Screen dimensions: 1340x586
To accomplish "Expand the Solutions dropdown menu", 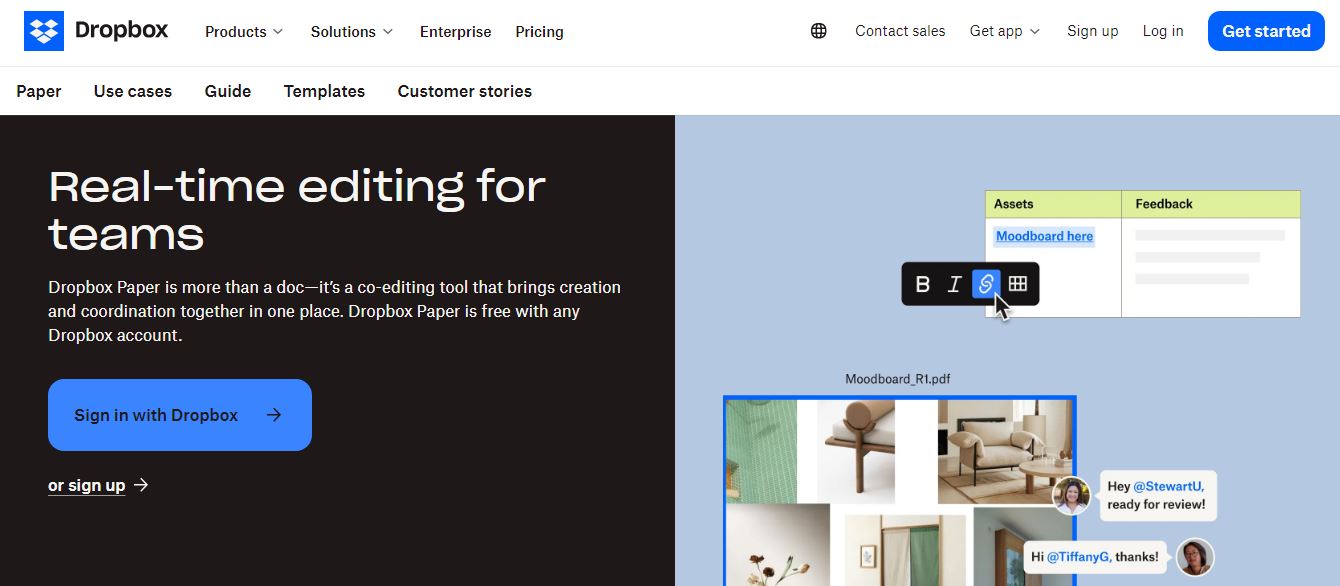I will tap(352, 32).
